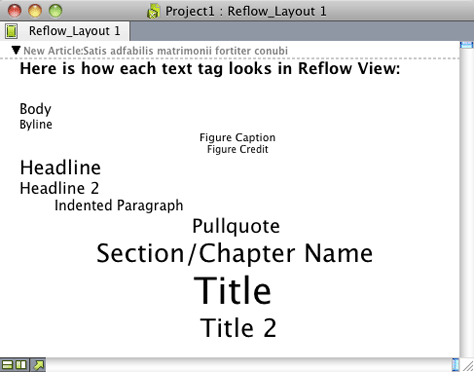Click the "Body" text line
474x372 pixels.
tap(36, 109)
